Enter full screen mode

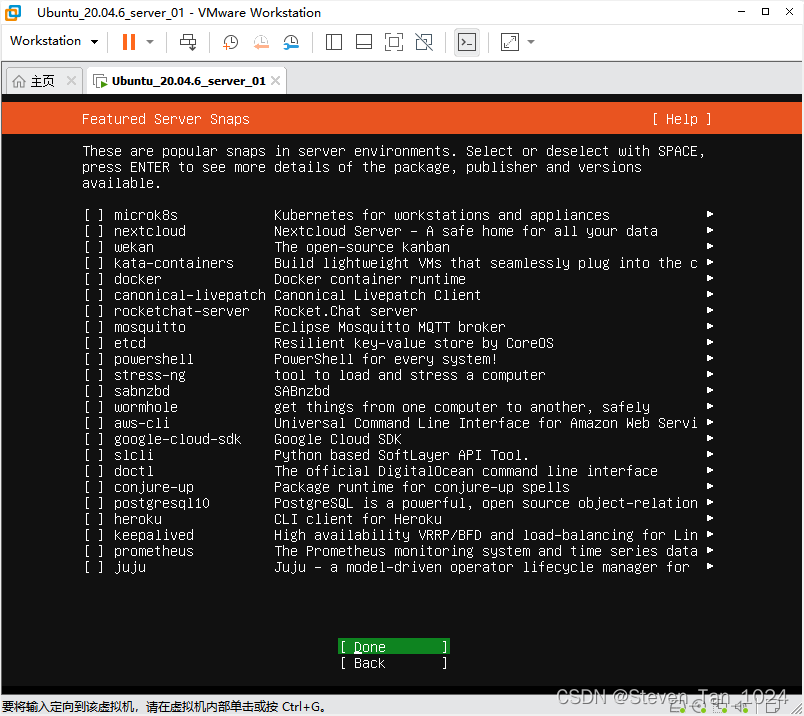pyautogui.click(x=394, y=42)
